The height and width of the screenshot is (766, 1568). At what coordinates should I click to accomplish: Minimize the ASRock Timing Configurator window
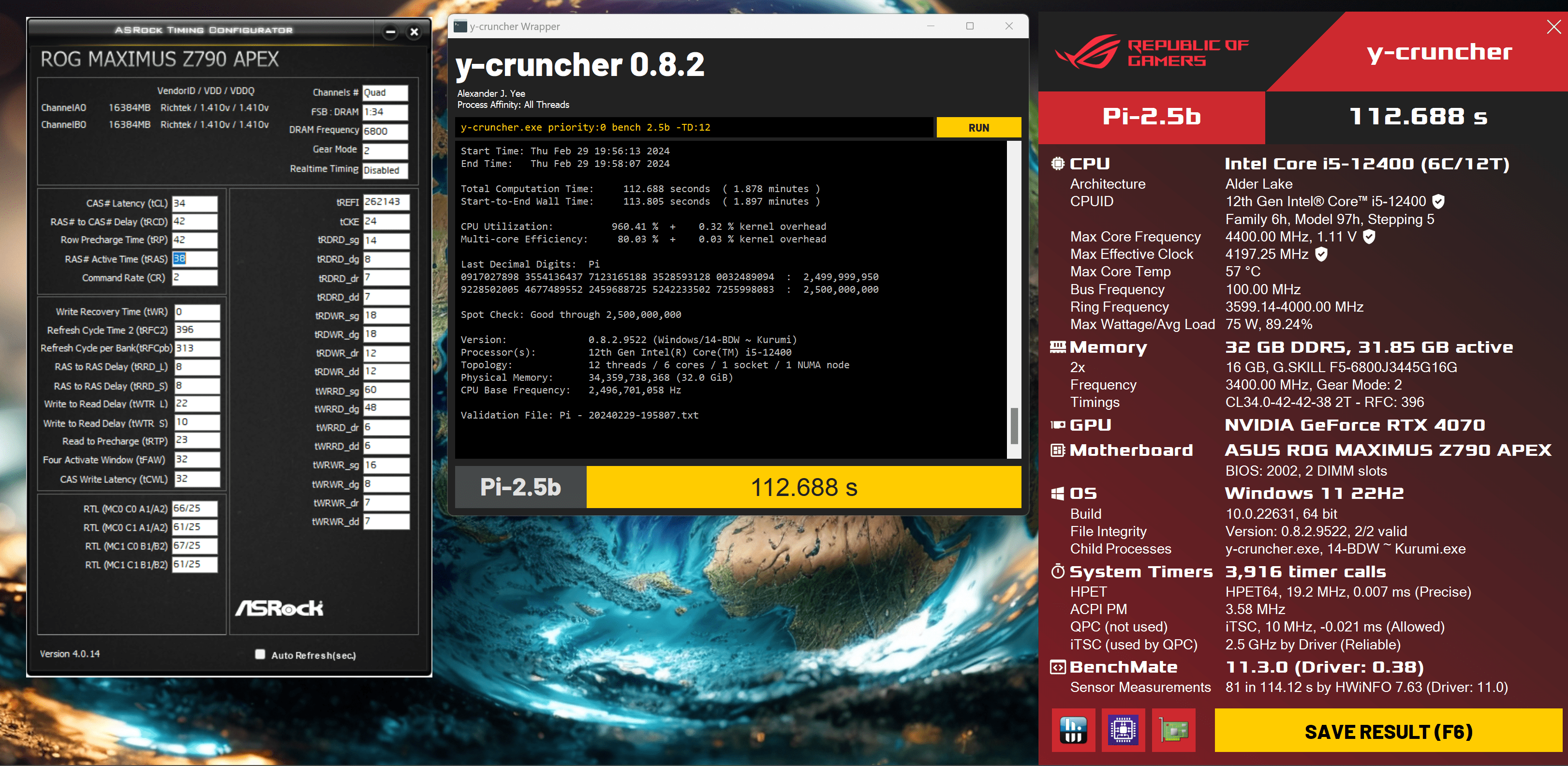[390, 31]
